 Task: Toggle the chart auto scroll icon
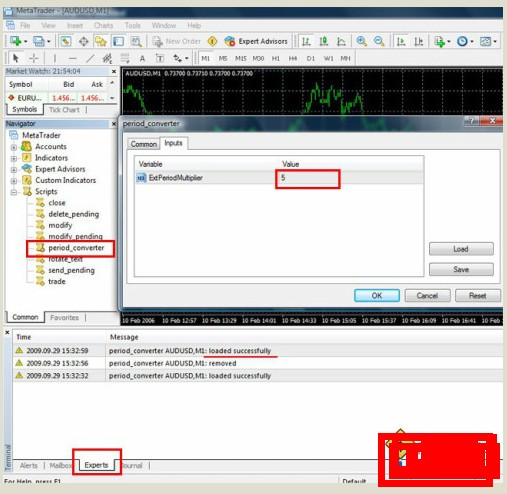click(401, 41)
